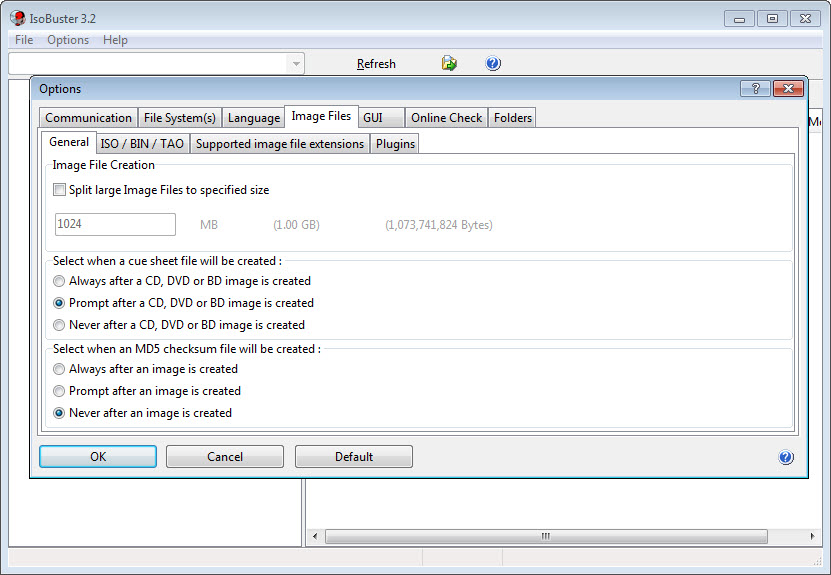Confirm settings with the OK button

point(98,457)
